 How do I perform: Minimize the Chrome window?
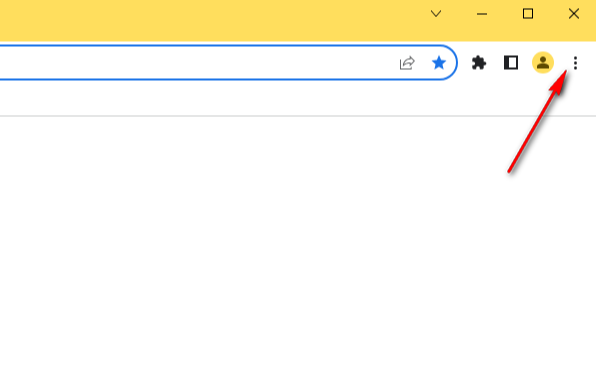[x=482, y=14]
